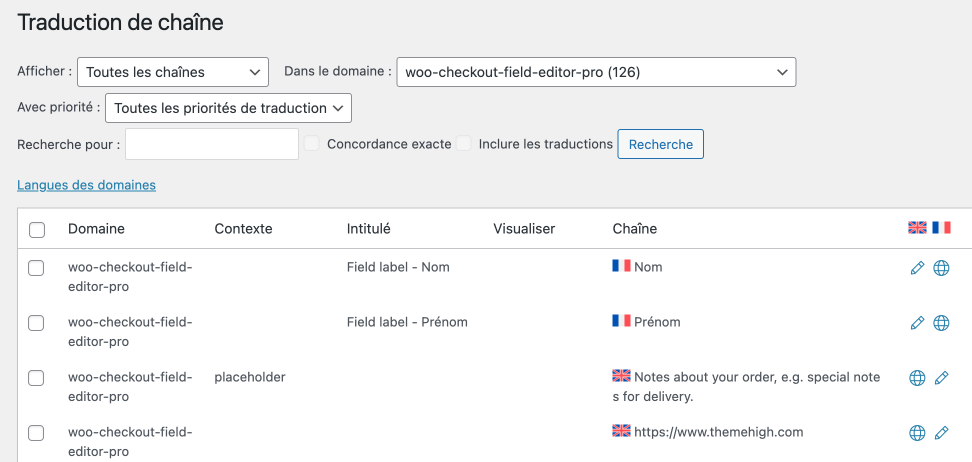Click the globe icon in the Prénom row
Viewport: 972px width, 462px height.
pyautogui.click(x=941, y=322)
